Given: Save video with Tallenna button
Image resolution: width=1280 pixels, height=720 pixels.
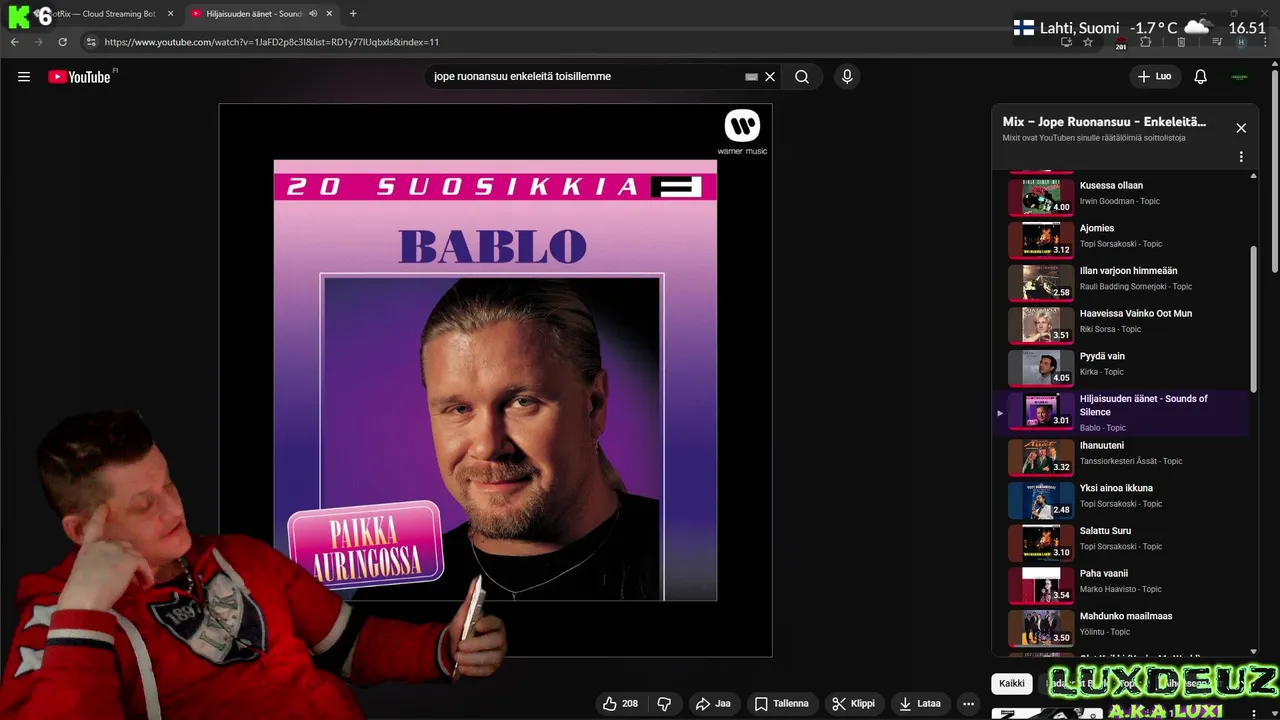Looking at the screenshot, I should click(x=781, y=704).
